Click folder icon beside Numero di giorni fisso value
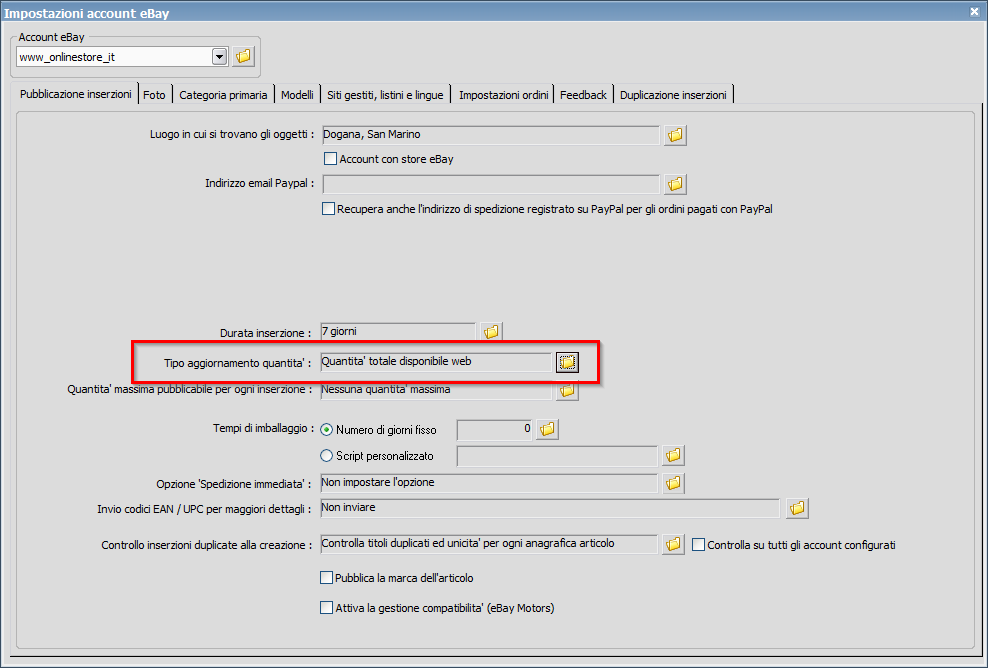 [x=547, y=430]
